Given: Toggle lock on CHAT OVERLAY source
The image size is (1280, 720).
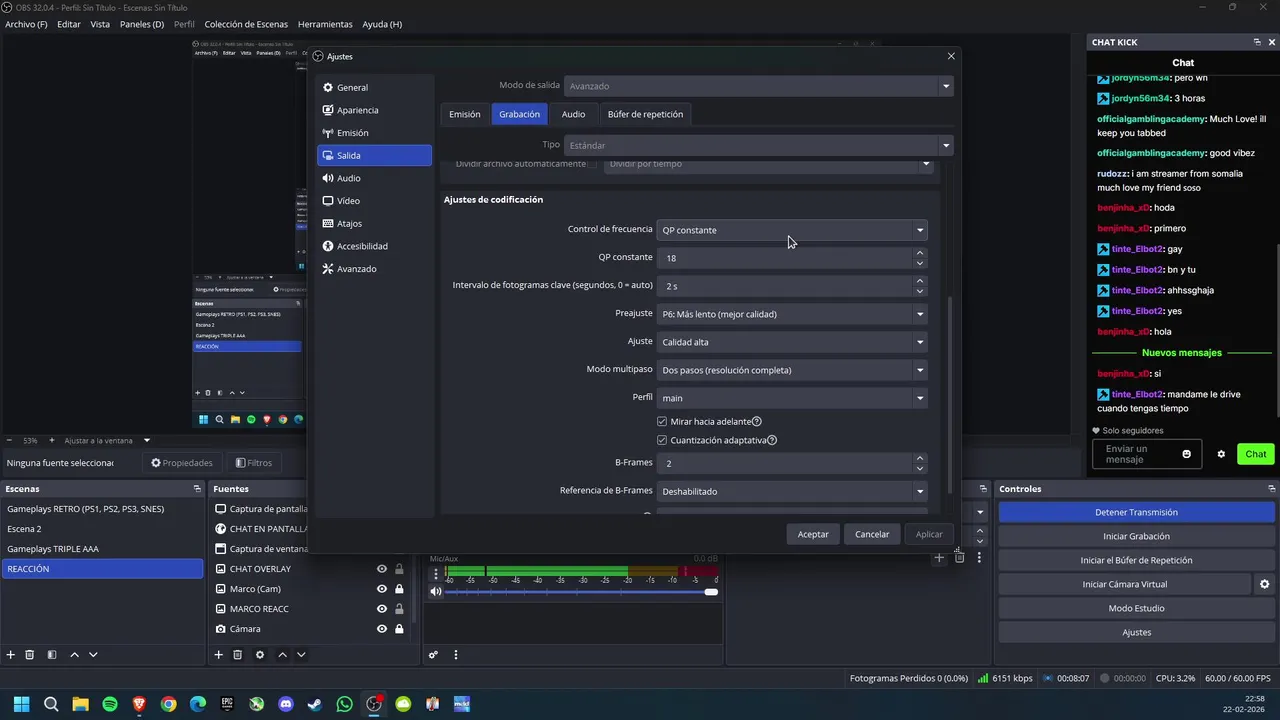Looking at the screenshot, I should 399,569.
